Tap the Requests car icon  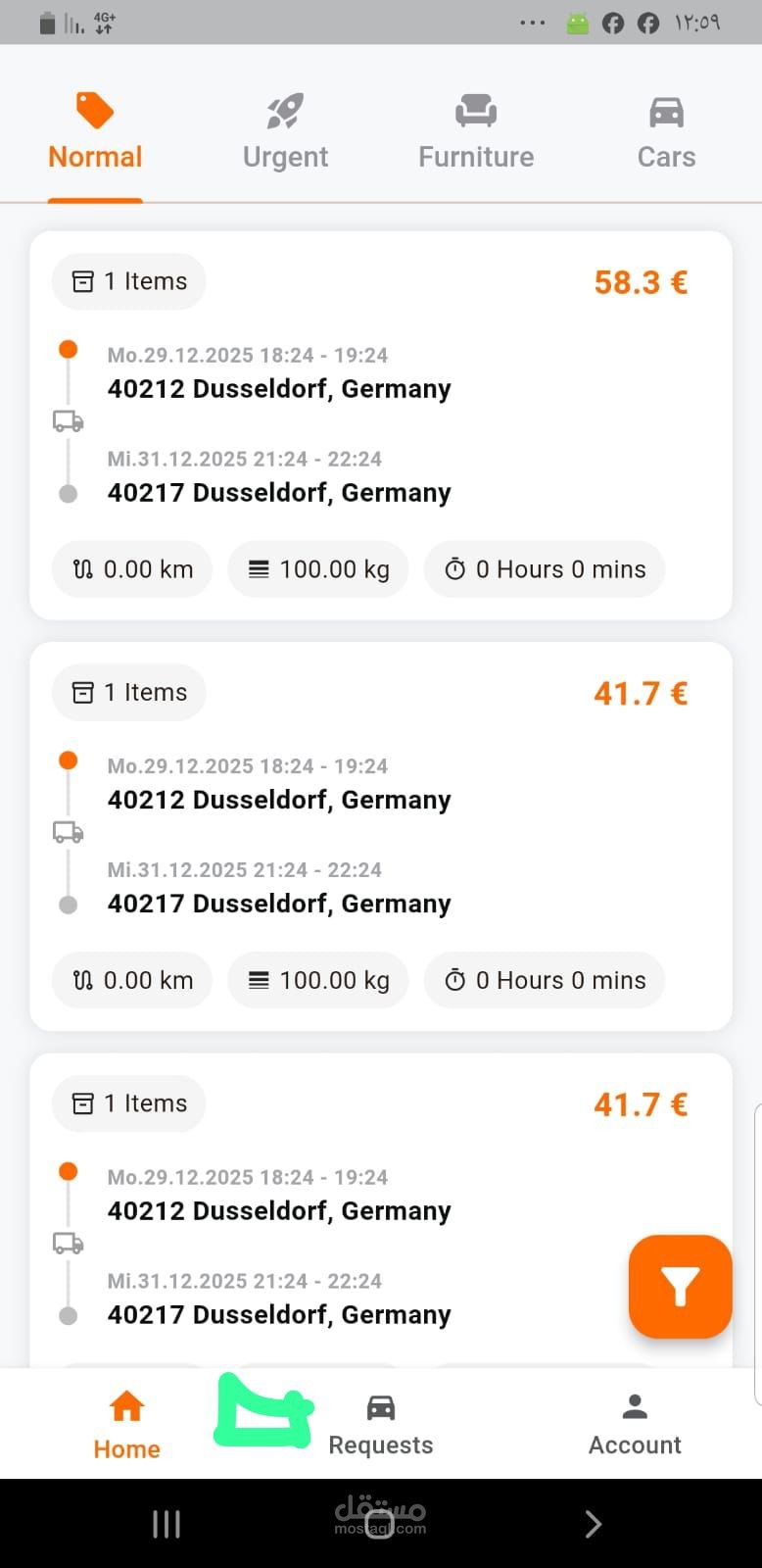381,1408
